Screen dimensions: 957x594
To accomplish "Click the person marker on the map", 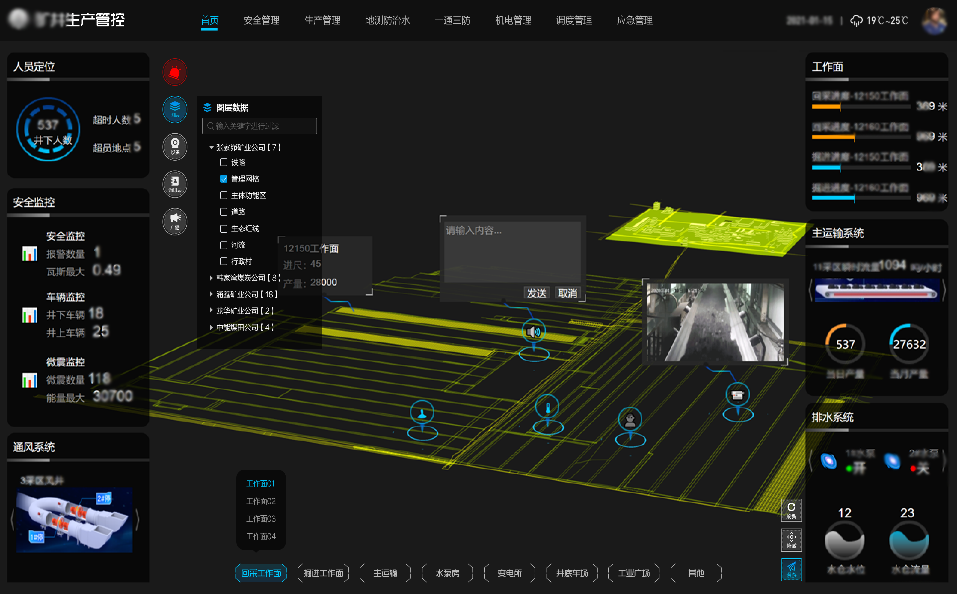I will [x=630, y=417].
